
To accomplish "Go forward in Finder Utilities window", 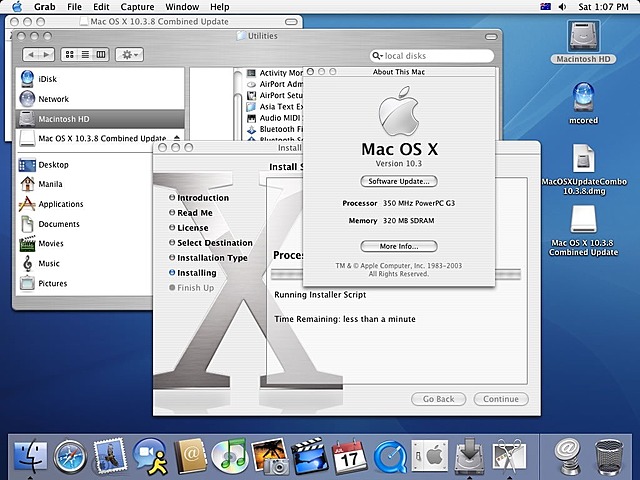I will coord(47,55).
